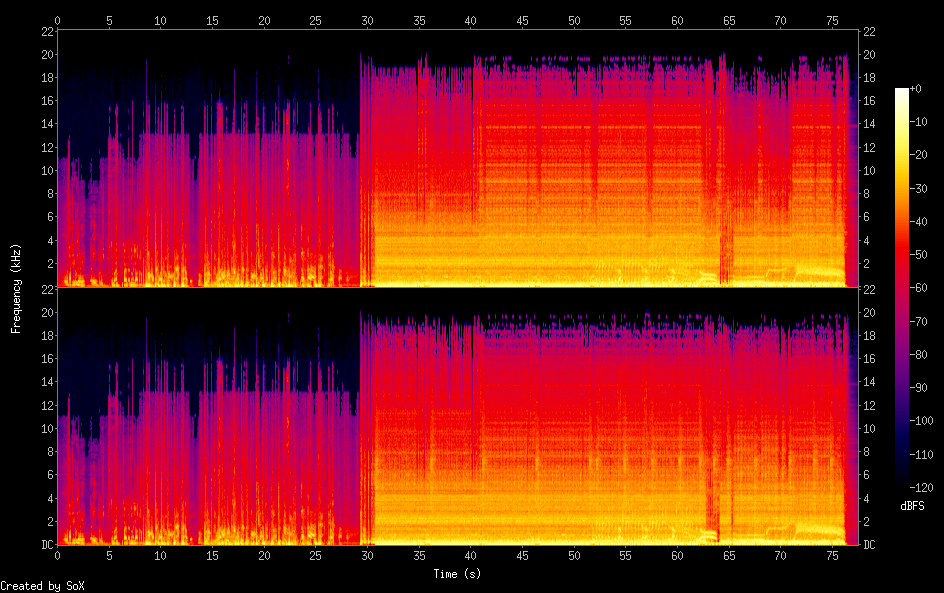Select the "Frequency (kHz)" vertical axis title
This screenshot has height=593, width=944.
pos(16,288)
